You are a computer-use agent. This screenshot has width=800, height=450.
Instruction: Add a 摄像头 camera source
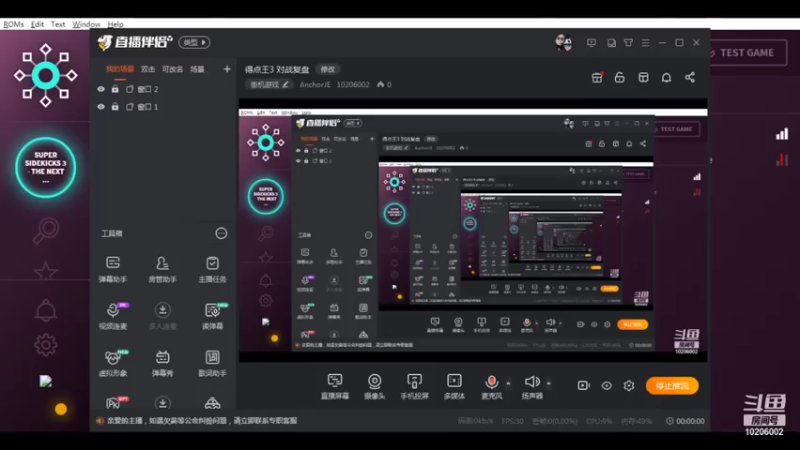[x=374, y=386]
